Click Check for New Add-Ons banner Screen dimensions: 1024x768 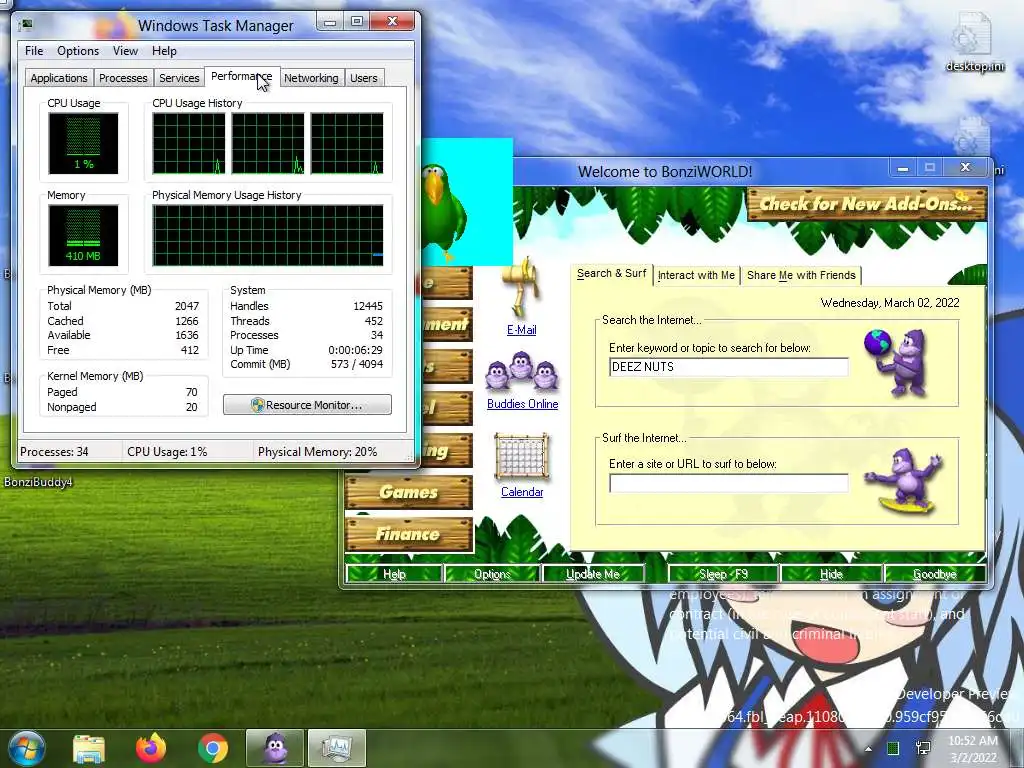click(866, 204)
